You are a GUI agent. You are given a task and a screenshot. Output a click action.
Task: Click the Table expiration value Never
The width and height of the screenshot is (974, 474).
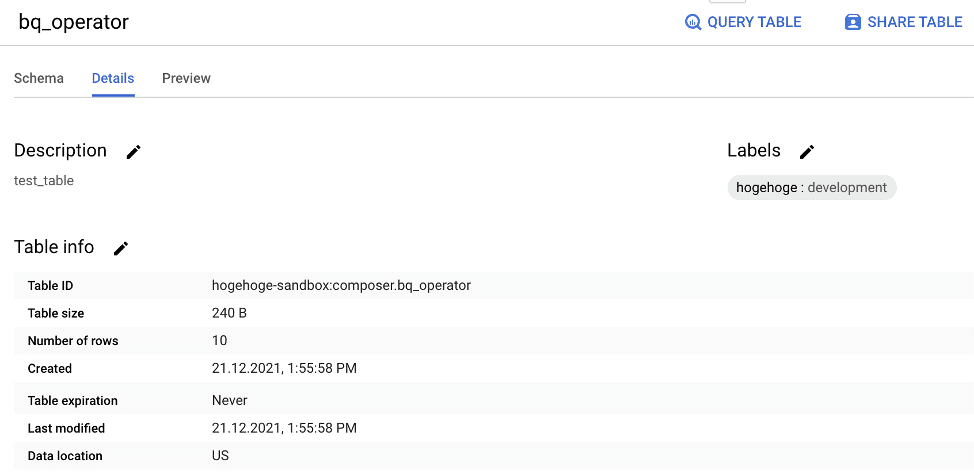(x=229, y=401)
